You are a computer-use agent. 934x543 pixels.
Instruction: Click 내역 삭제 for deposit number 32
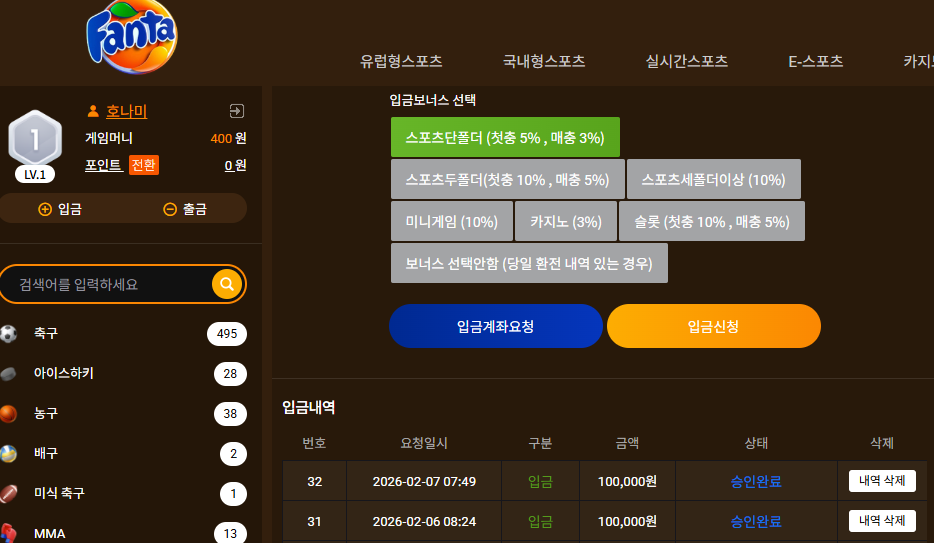[882, 481]
